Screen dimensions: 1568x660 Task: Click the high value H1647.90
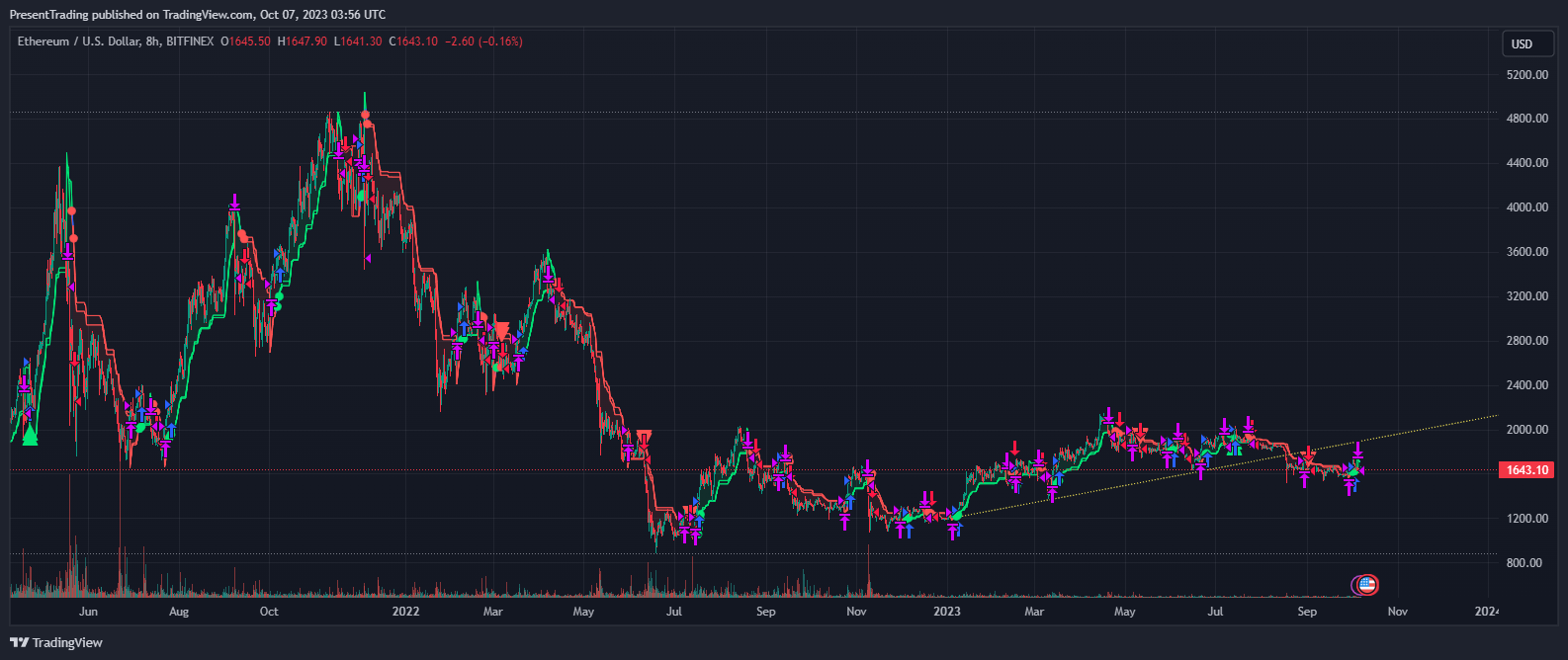(302, 41)
